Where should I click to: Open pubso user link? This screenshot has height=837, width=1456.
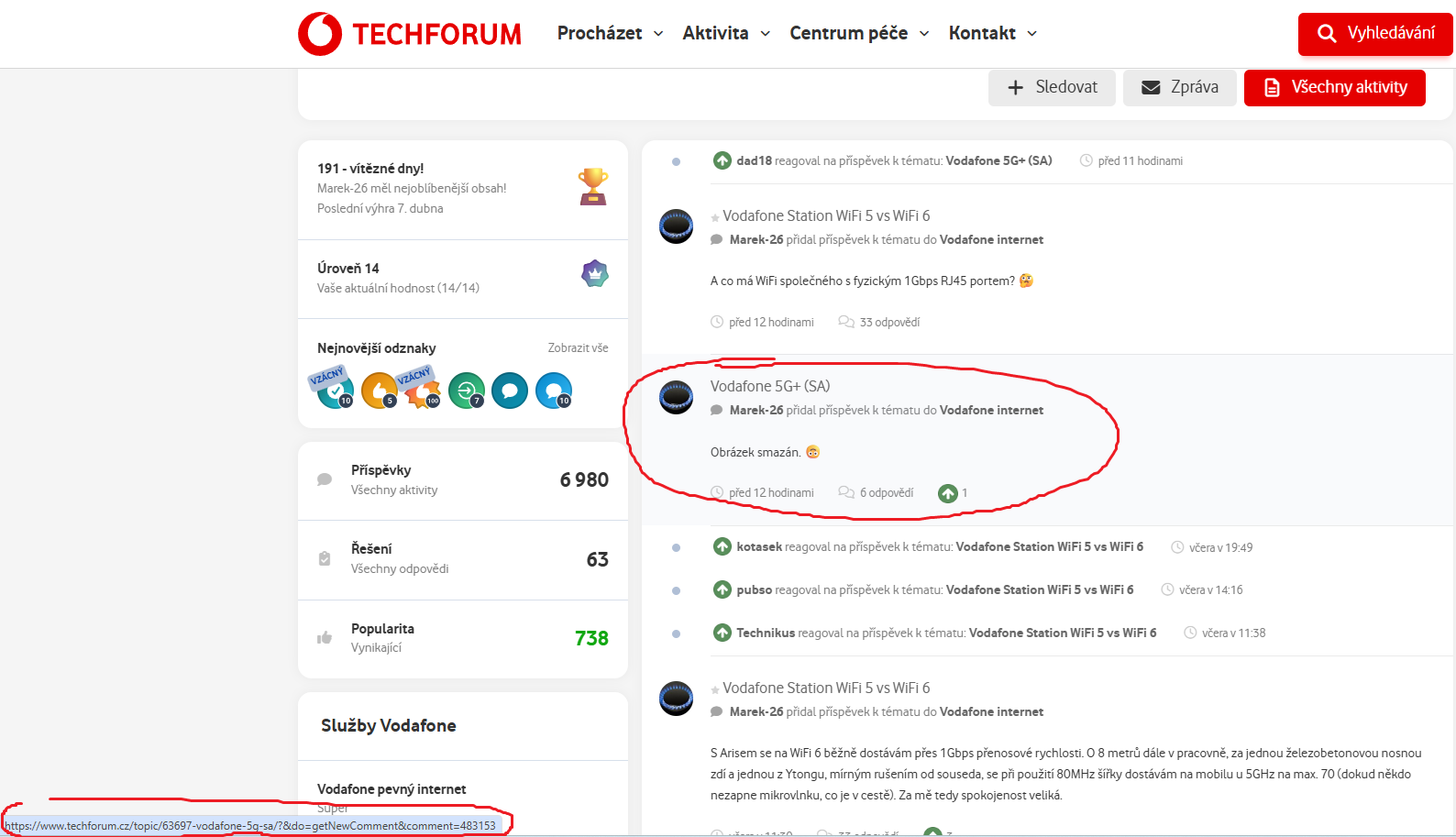point(754,589)
